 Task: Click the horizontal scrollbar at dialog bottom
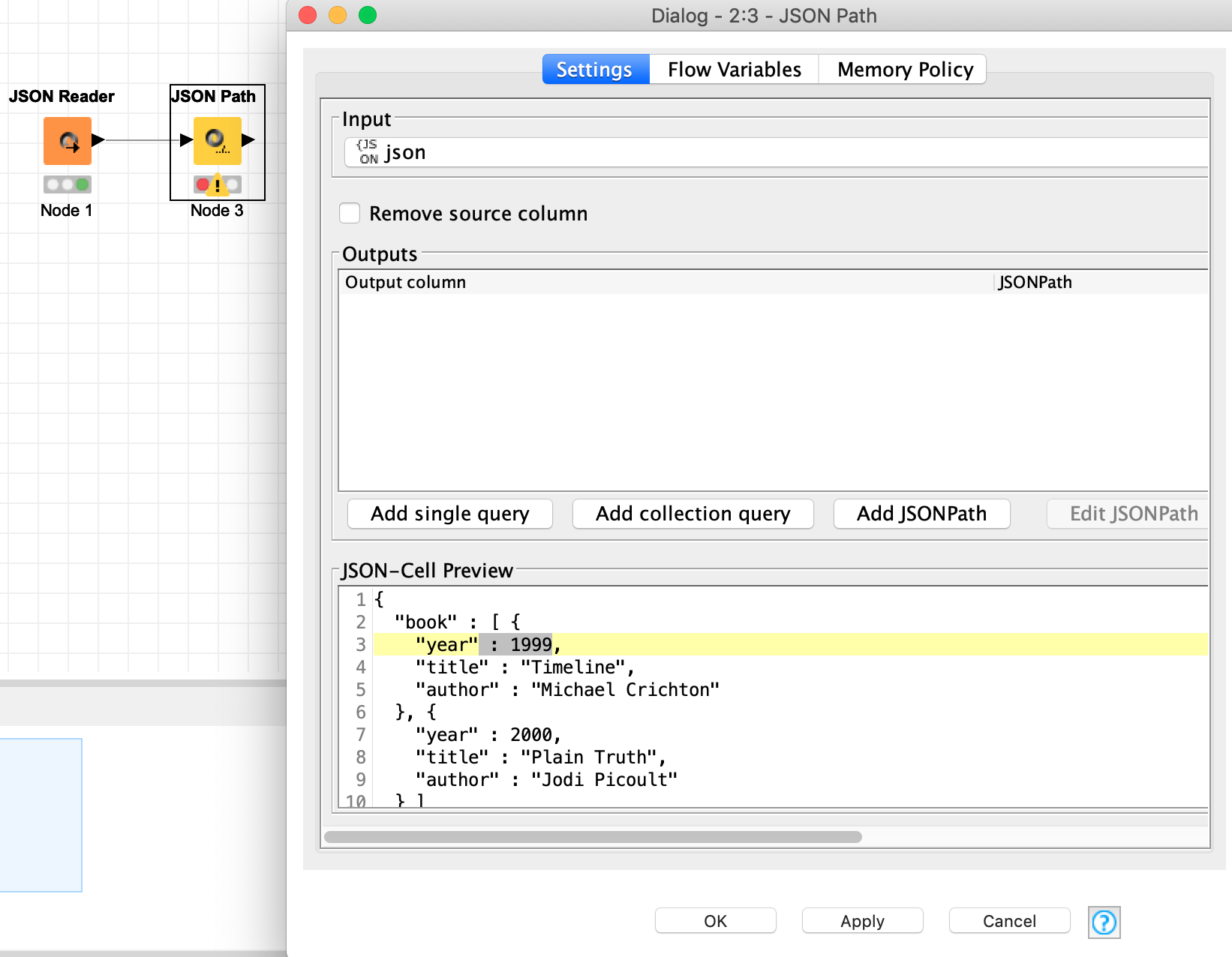[593, 837]
